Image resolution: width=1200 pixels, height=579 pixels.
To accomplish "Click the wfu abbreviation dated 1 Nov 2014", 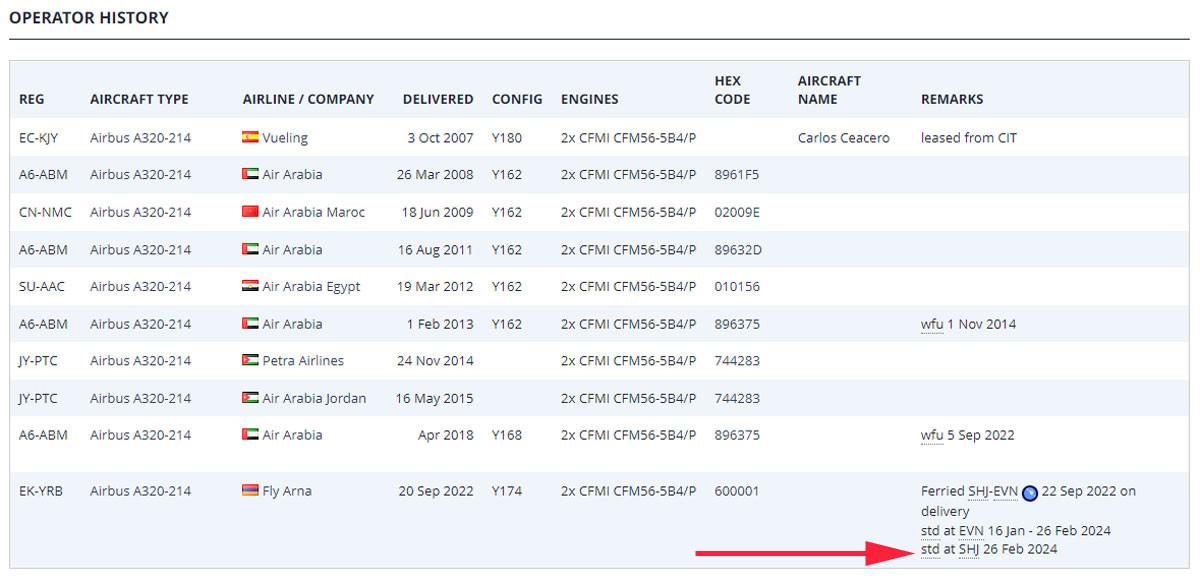I will pos(932,324).
